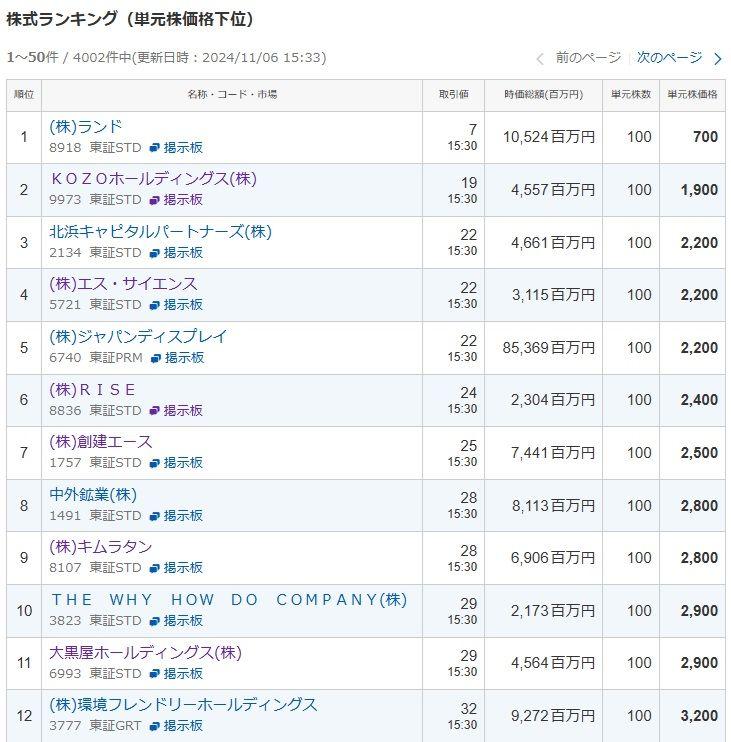The image size is (731, 742).
Task: Click the 単元株価格 column header
Action: (x=693, y=94)
